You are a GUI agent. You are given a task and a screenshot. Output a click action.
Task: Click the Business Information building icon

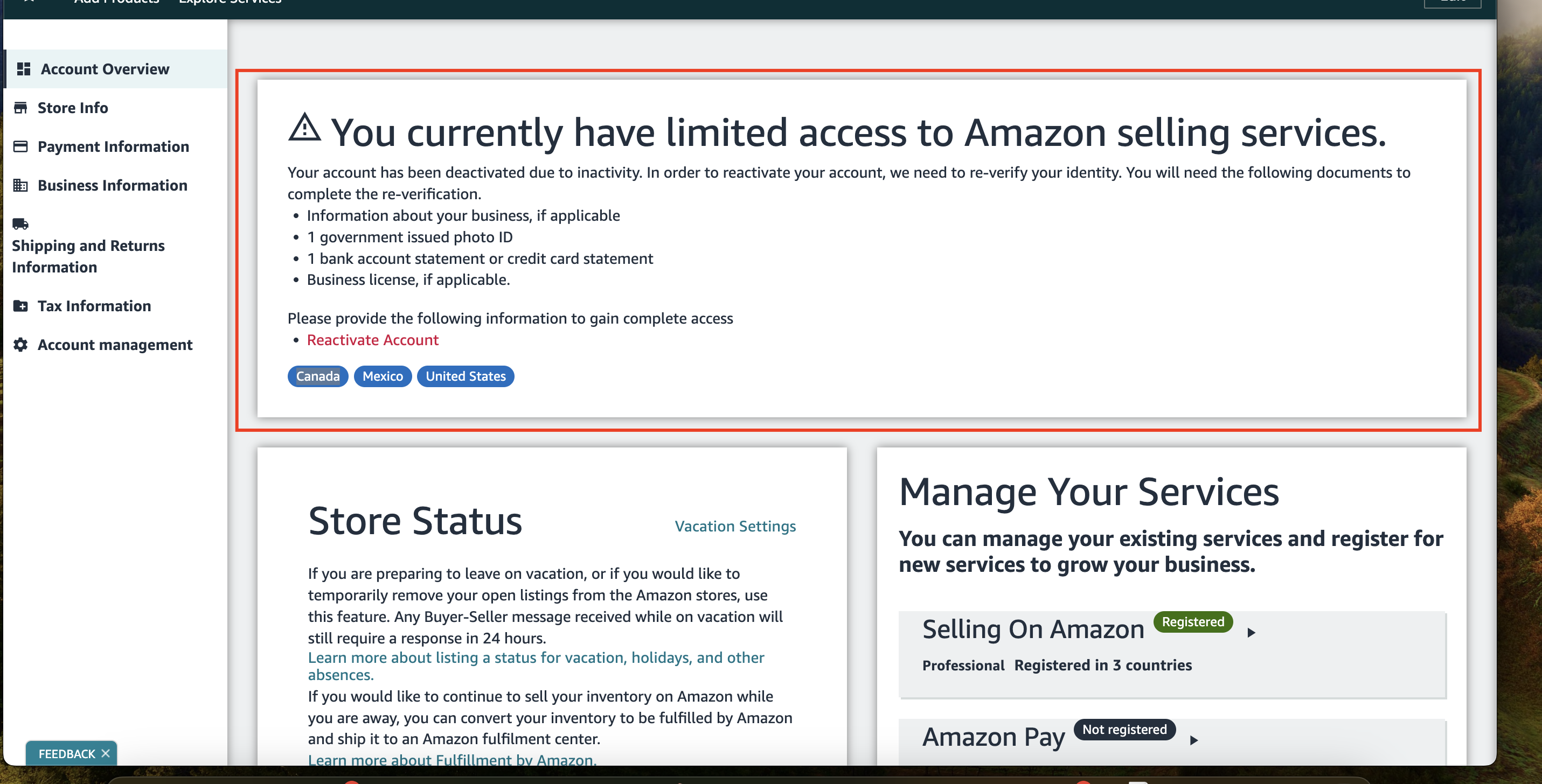coord(20,185)
